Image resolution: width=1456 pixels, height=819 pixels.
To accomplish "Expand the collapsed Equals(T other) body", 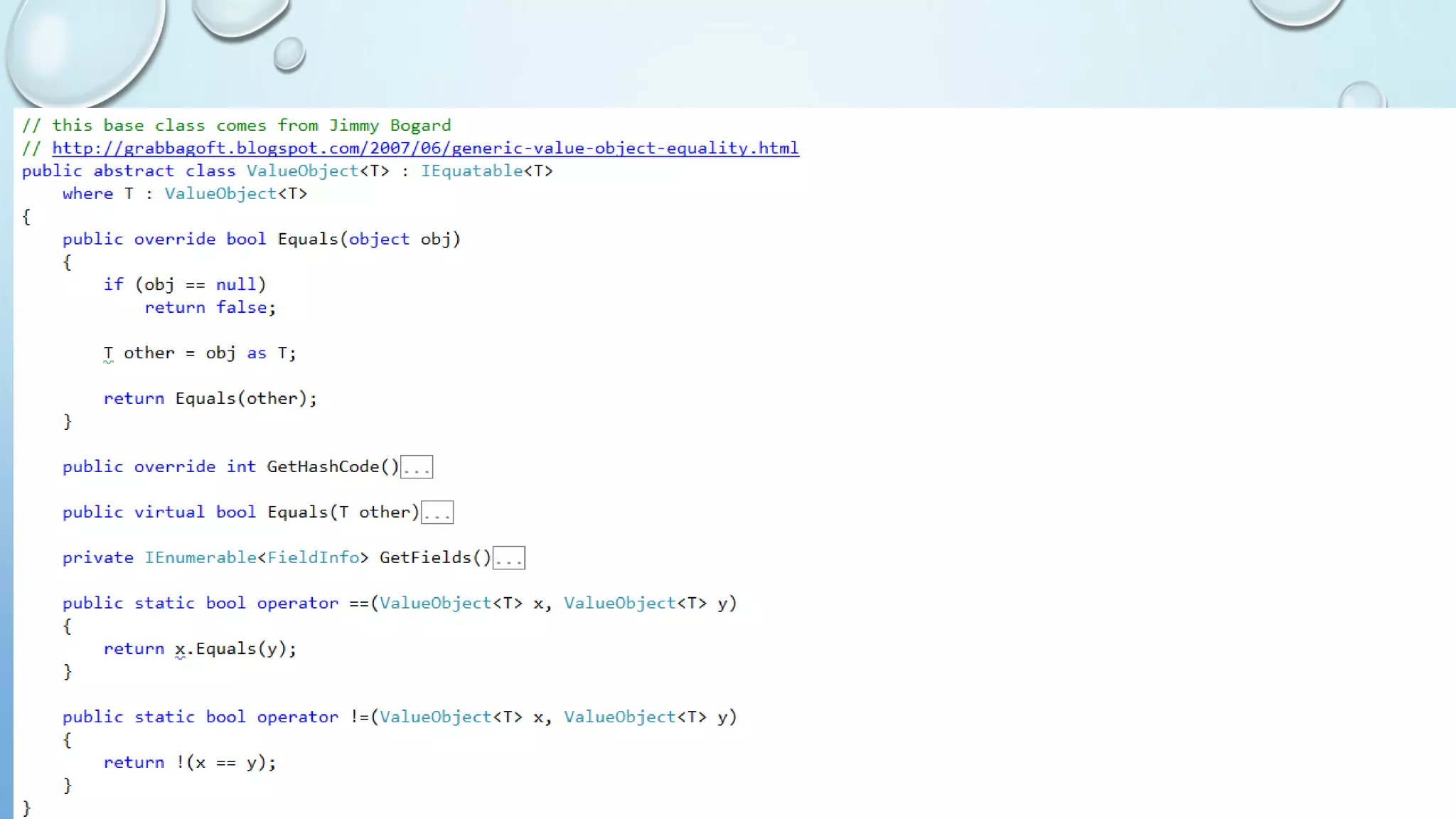I will point(437,513).
